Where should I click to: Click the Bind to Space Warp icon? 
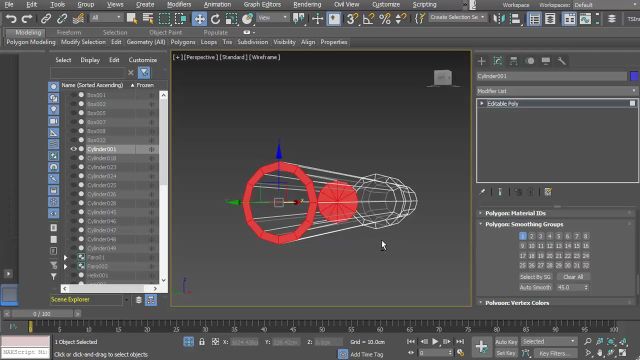pos(78,19)
